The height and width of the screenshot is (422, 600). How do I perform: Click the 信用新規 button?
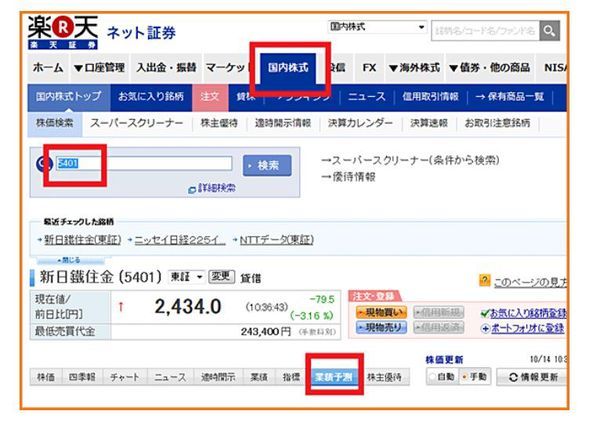[439, 313]
